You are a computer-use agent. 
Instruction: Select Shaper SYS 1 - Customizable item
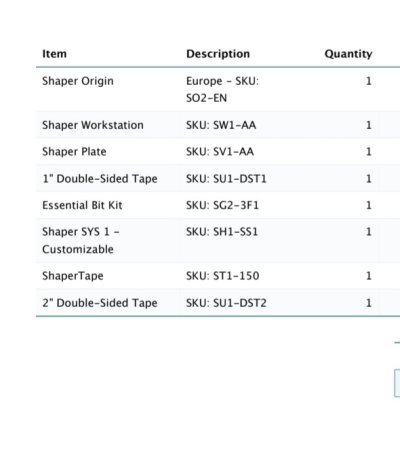click(81, 240)
